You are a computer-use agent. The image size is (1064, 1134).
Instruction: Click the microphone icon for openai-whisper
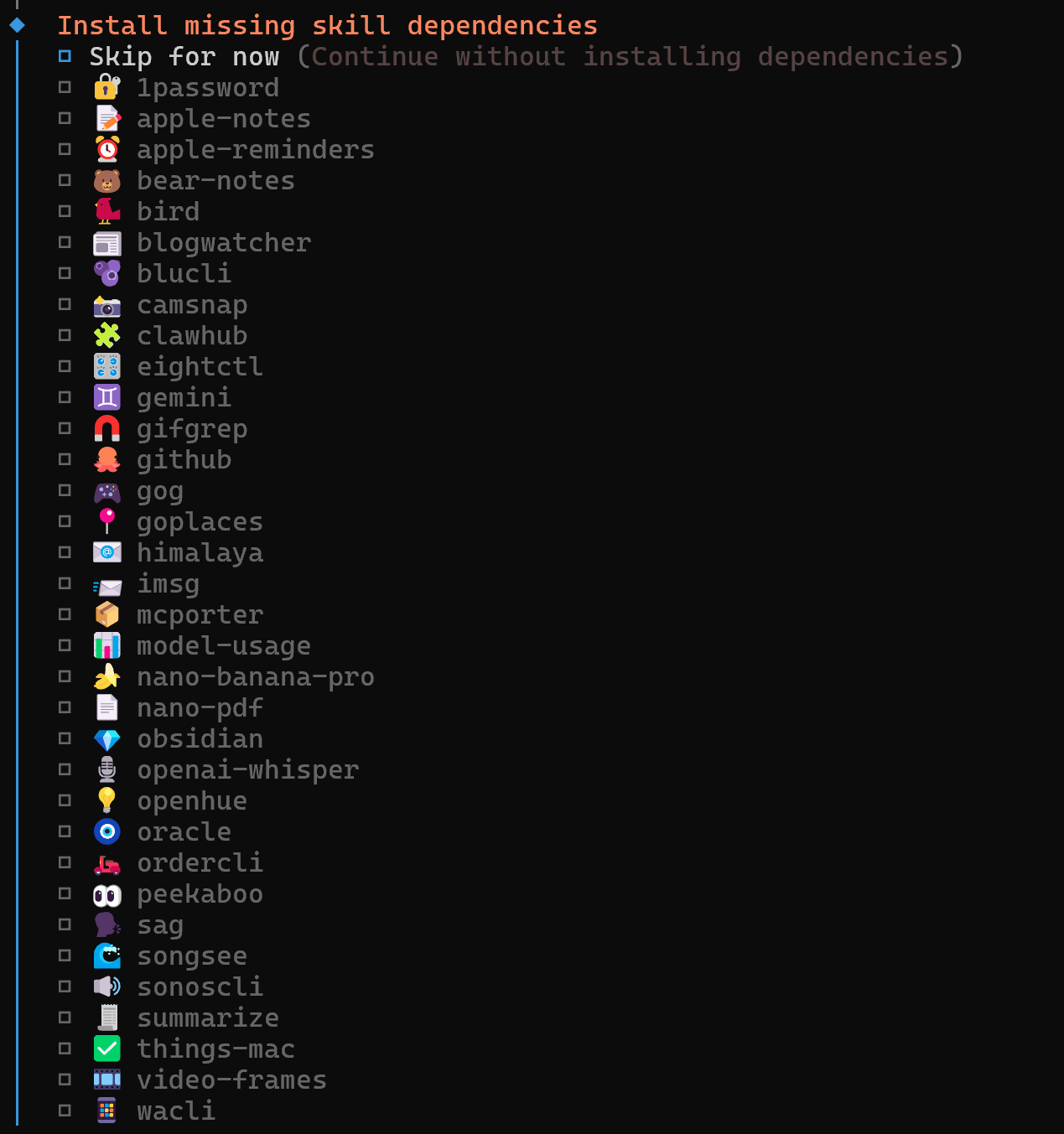tap(106, 769)
